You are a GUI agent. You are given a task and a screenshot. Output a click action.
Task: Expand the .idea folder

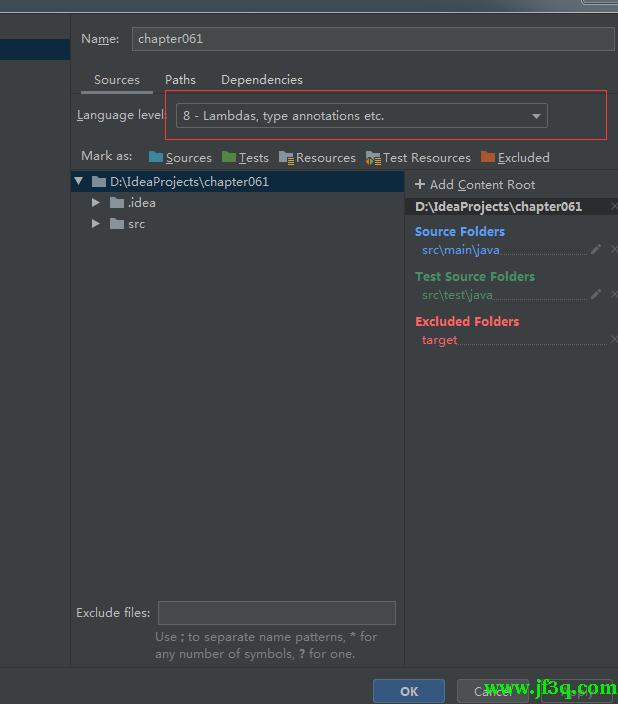[96, 202]
